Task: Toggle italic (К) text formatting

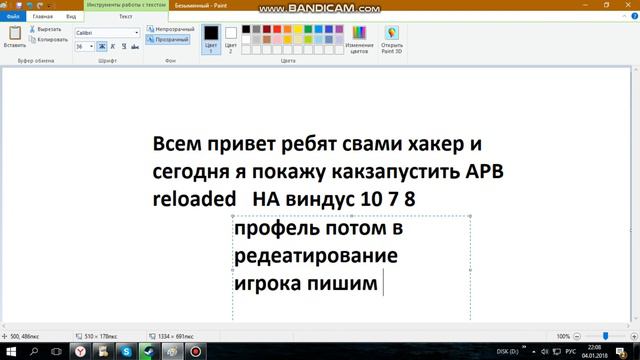Action: coord(113,47)
